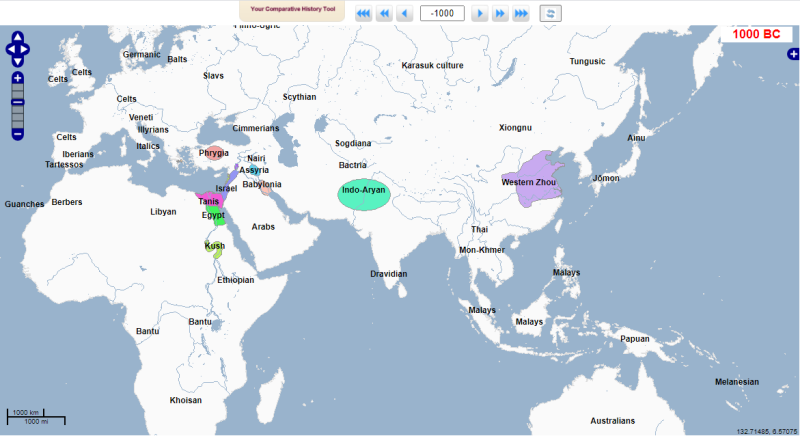The height and width of the screenshot is (436, 800).
Task: Click the Illyrians label
Action: (153, 130)
